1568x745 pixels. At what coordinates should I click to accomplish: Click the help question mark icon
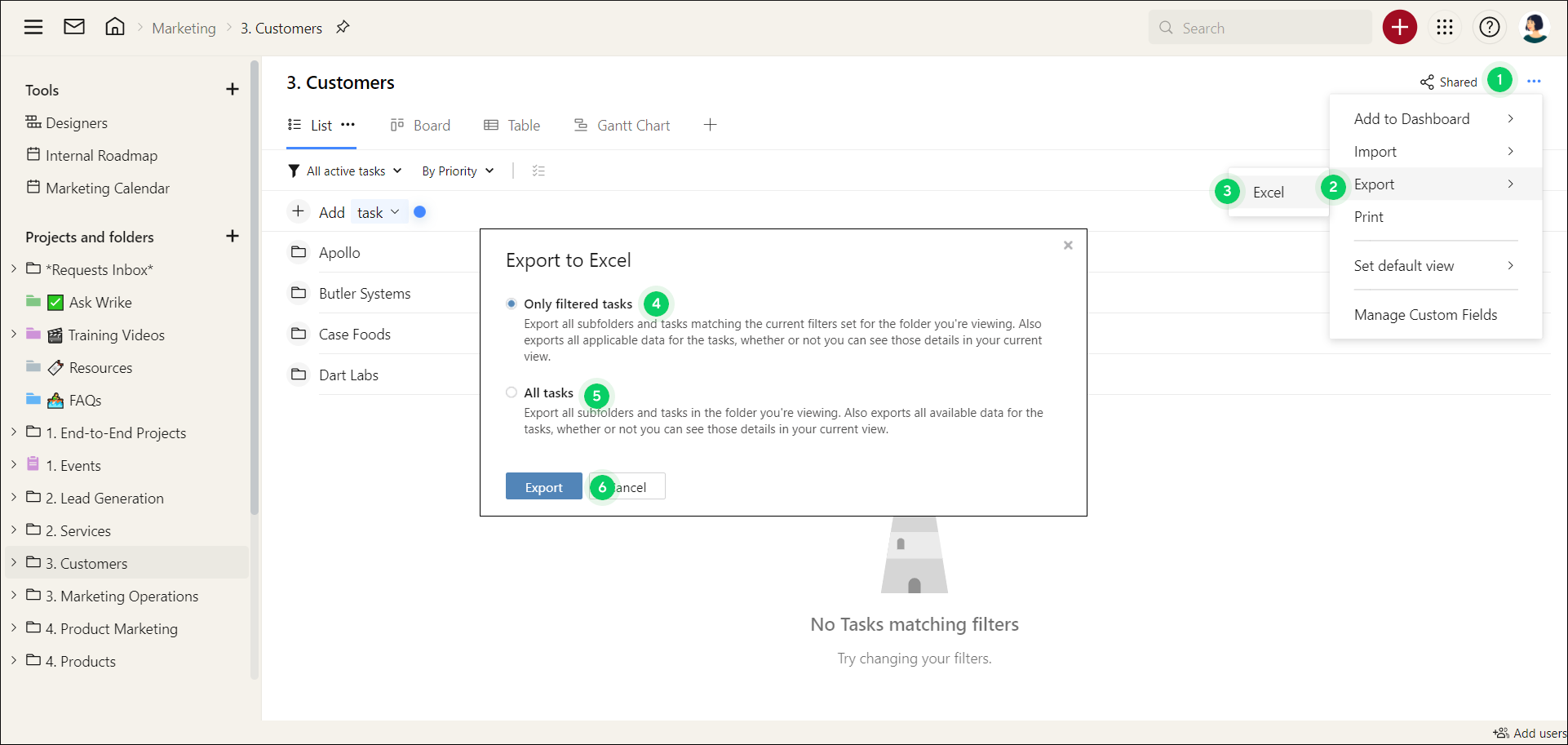[1490, 27]
